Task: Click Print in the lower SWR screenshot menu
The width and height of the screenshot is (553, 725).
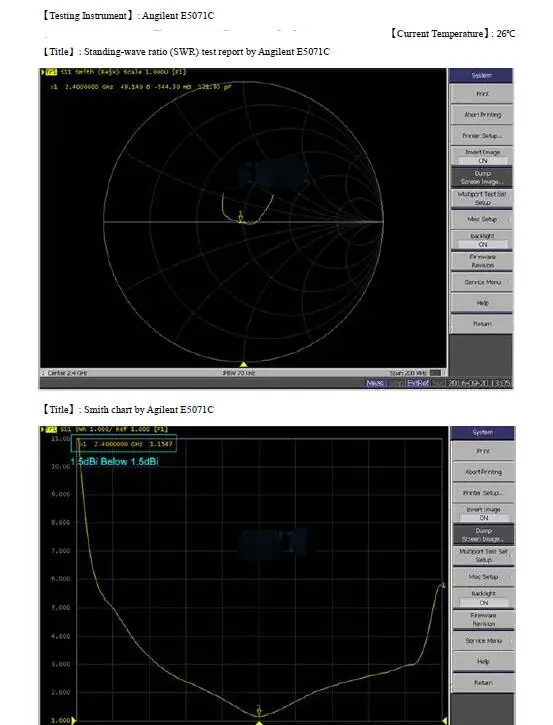Action: point(483,451)
